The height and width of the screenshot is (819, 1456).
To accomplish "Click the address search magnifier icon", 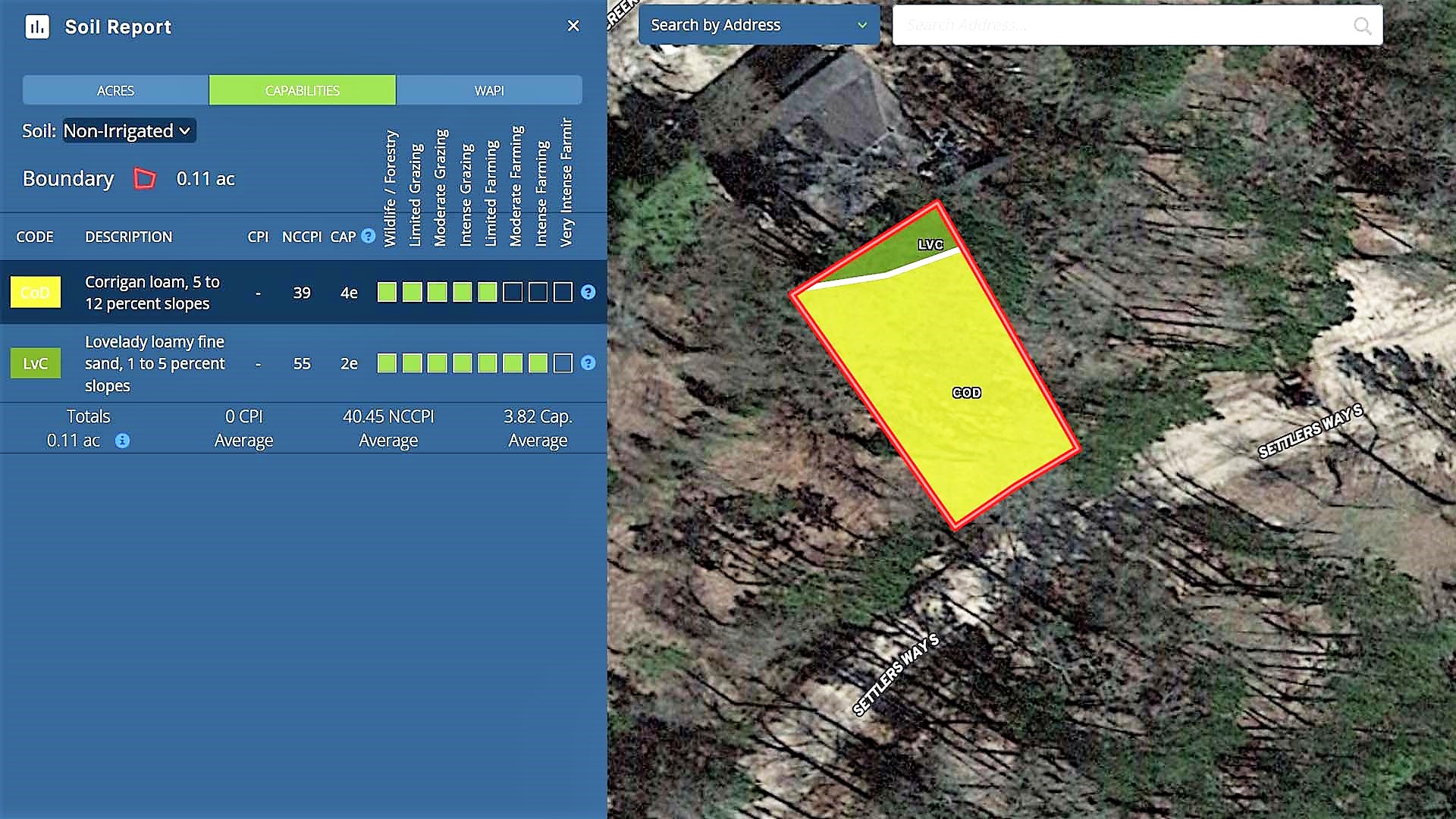I will (1362, 26).
